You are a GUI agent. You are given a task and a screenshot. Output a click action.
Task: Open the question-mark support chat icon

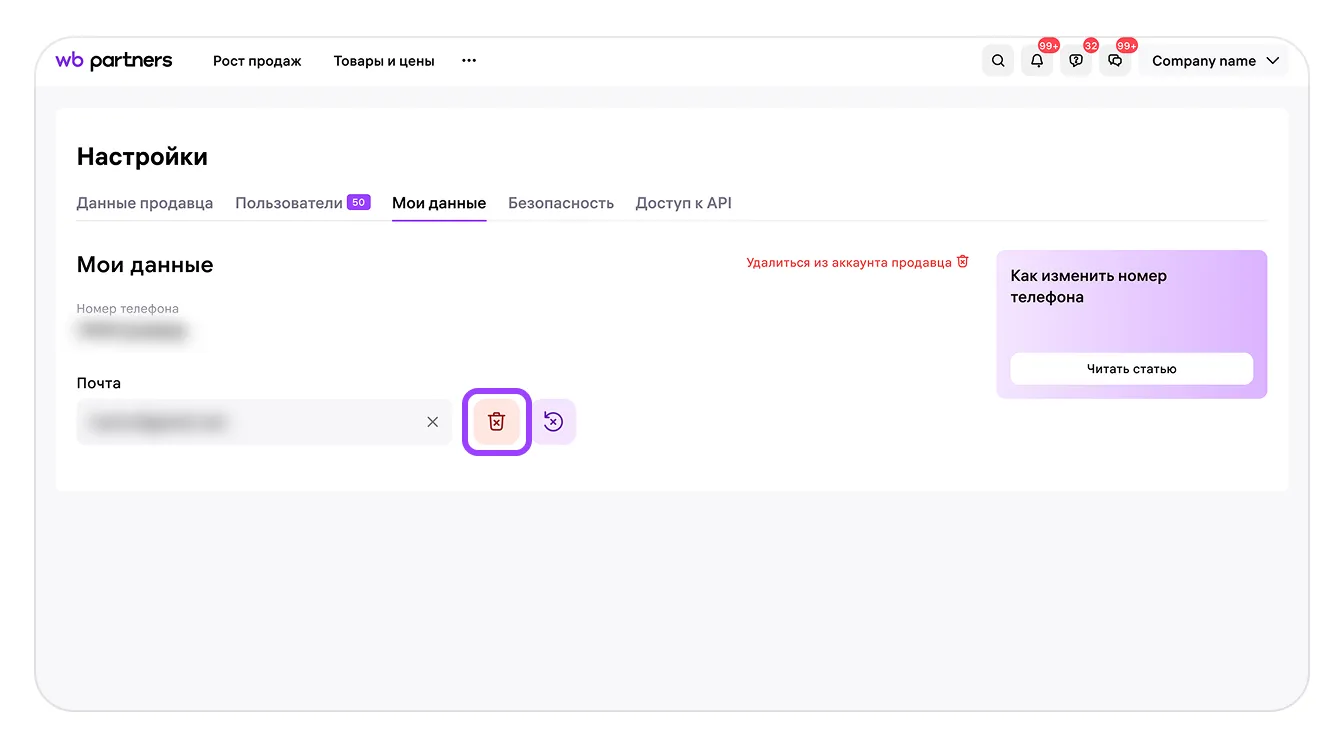coord(1076,61)
